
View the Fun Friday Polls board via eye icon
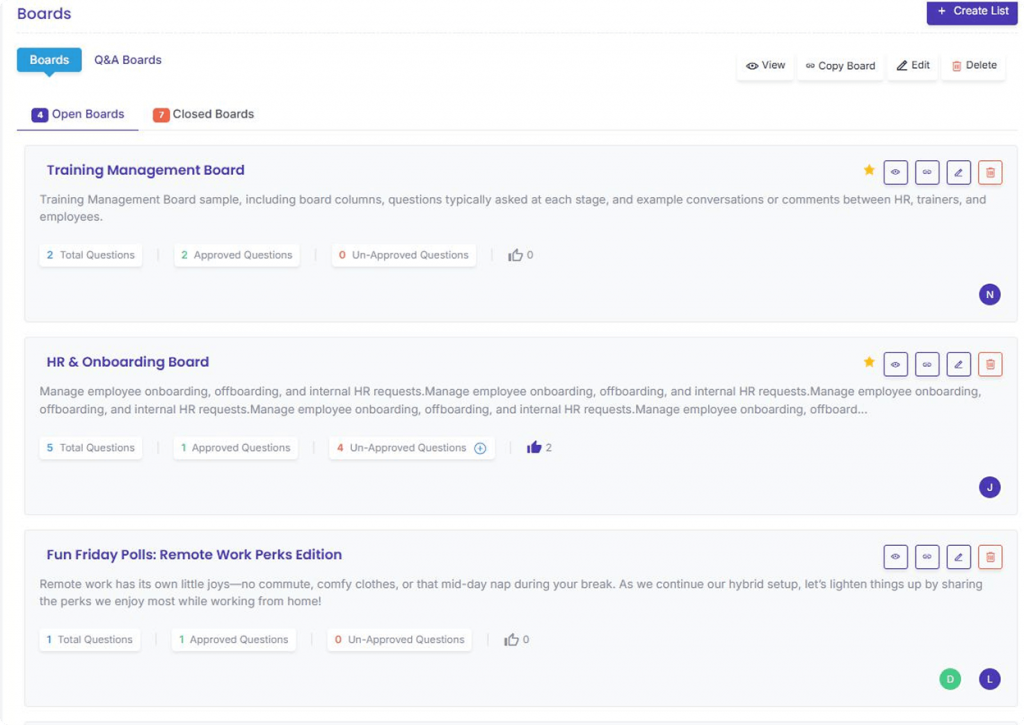[x=895, y=557]
